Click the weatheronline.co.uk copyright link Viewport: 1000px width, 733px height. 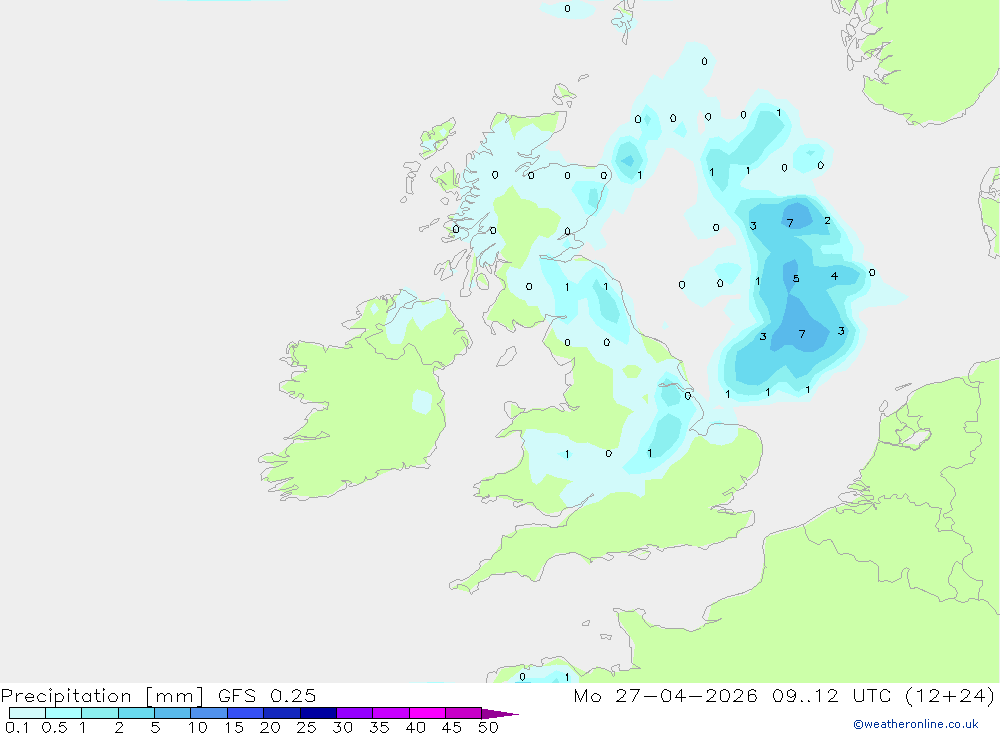pyautogui.click(x=916, y=723)
